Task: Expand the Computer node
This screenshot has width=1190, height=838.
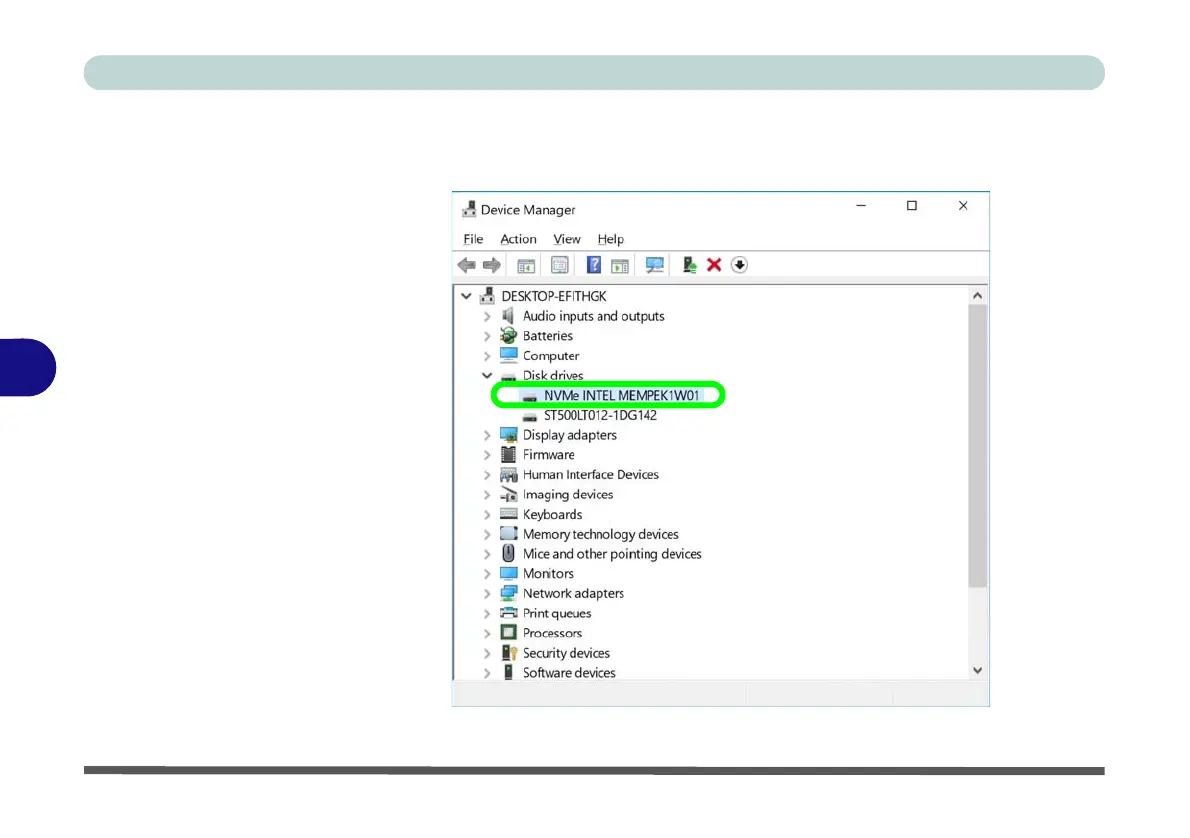Action: tap(487, 356)
